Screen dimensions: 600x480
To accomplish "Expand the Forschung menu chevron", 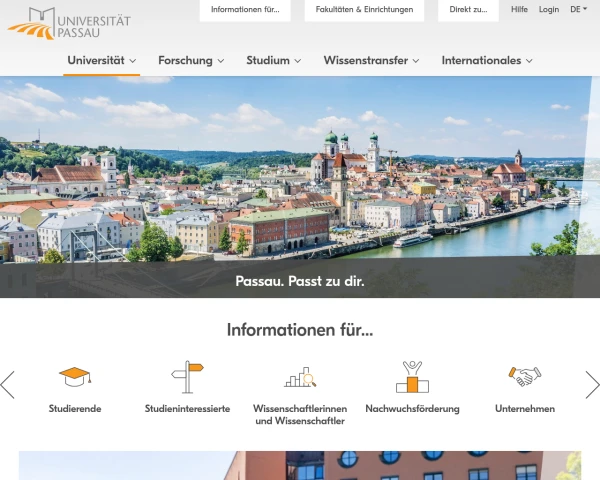I will point(221,61).
